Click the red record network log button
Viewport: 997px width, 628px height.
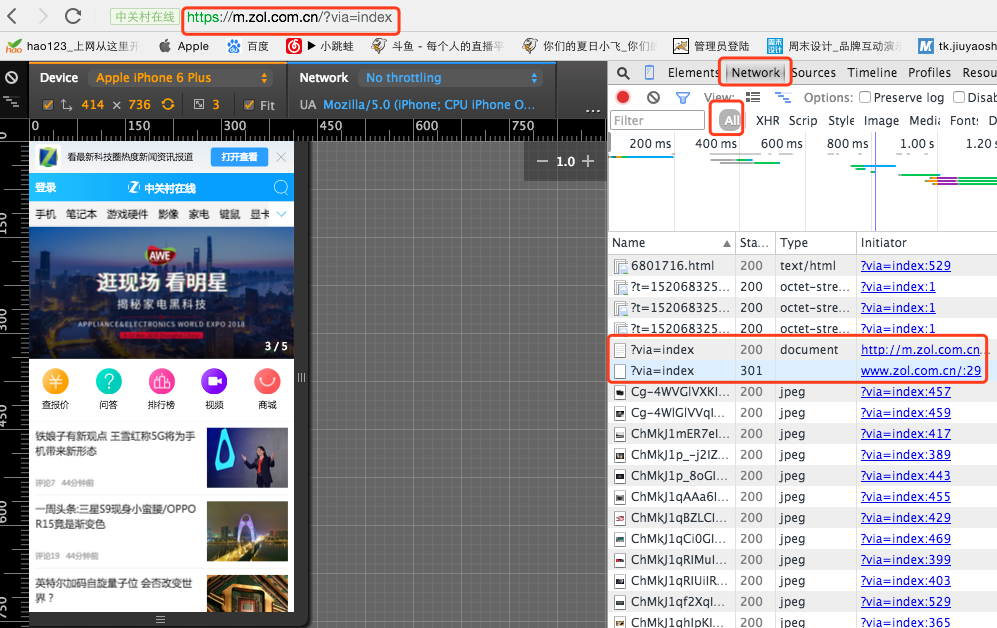tap(623, 97)
